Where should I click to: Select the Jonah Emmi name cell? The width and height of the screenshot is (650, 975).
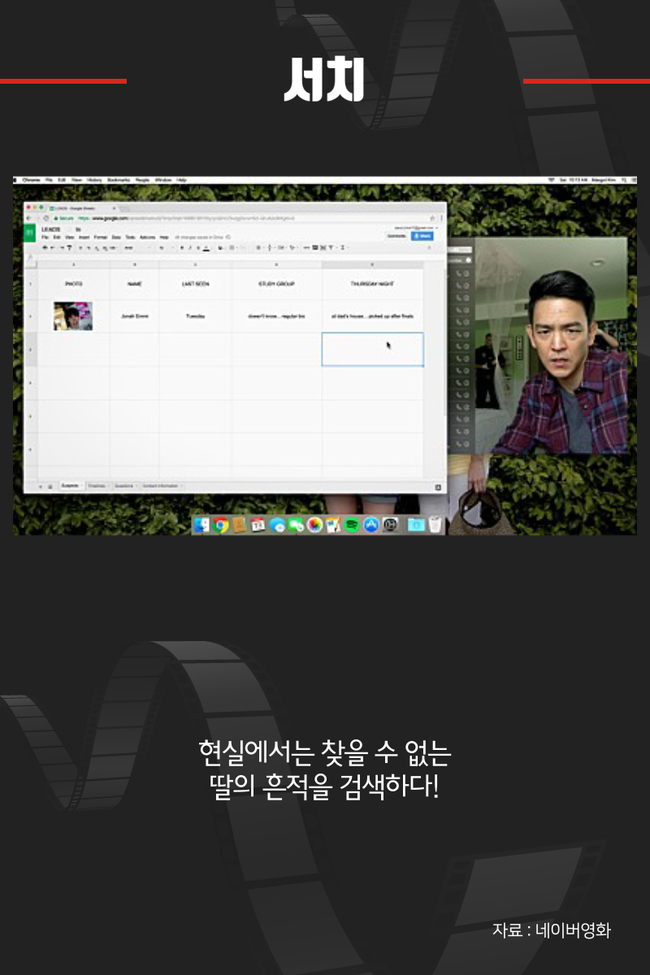pyautogui.click(x=134, y=317)
